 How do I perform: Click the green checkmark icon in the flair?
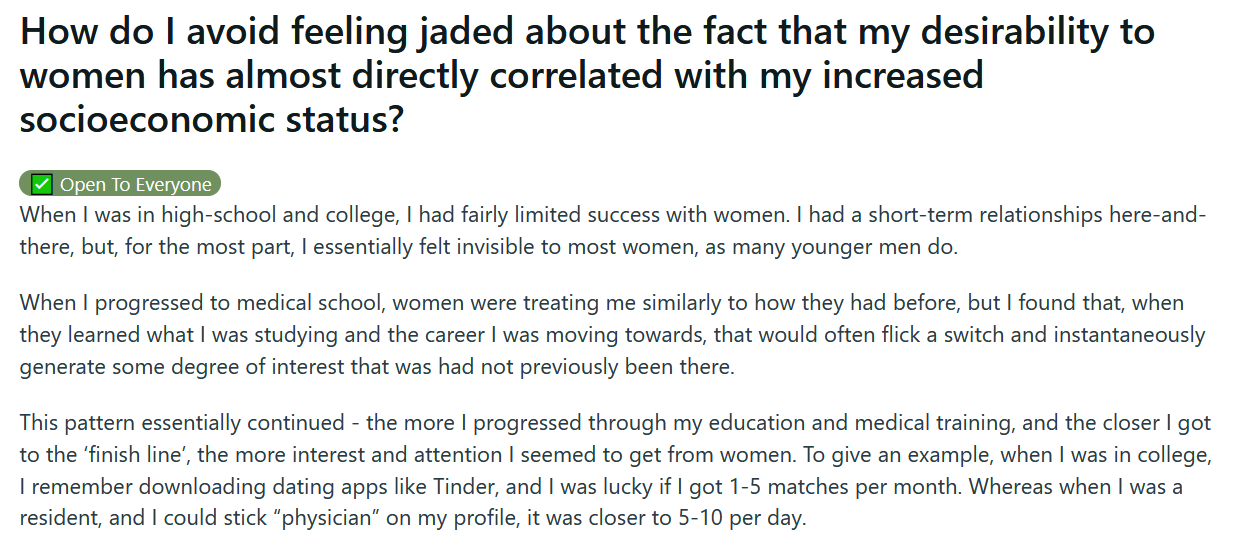[41, 184]
